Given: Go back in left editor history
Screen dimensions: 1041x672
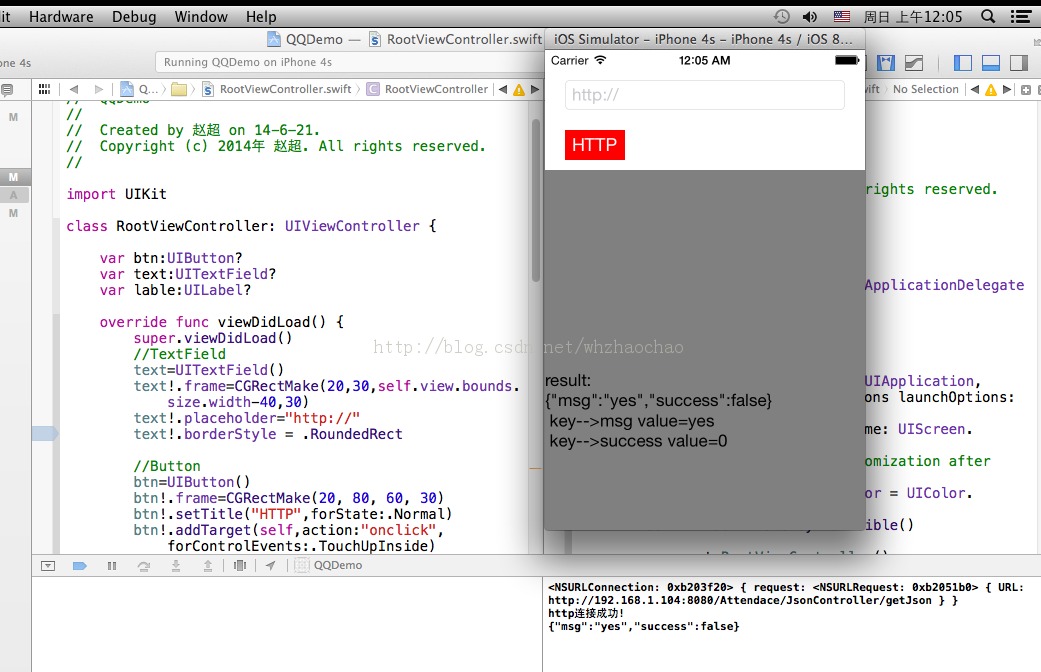Looking at the screenshot, I should pos(74,89).
